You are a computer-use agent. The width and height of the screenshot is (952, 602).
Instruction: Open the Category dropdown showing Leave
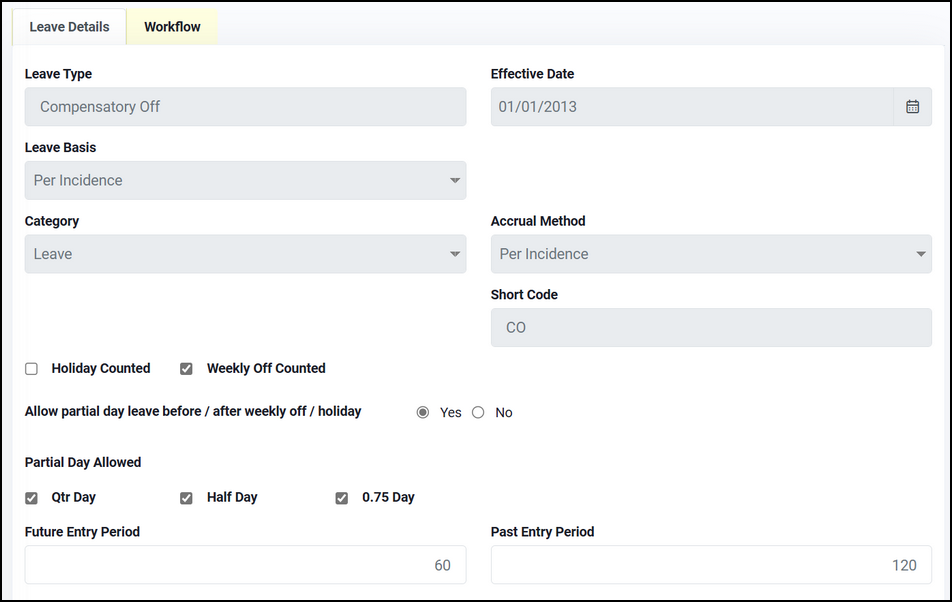(x=245, y=254)
